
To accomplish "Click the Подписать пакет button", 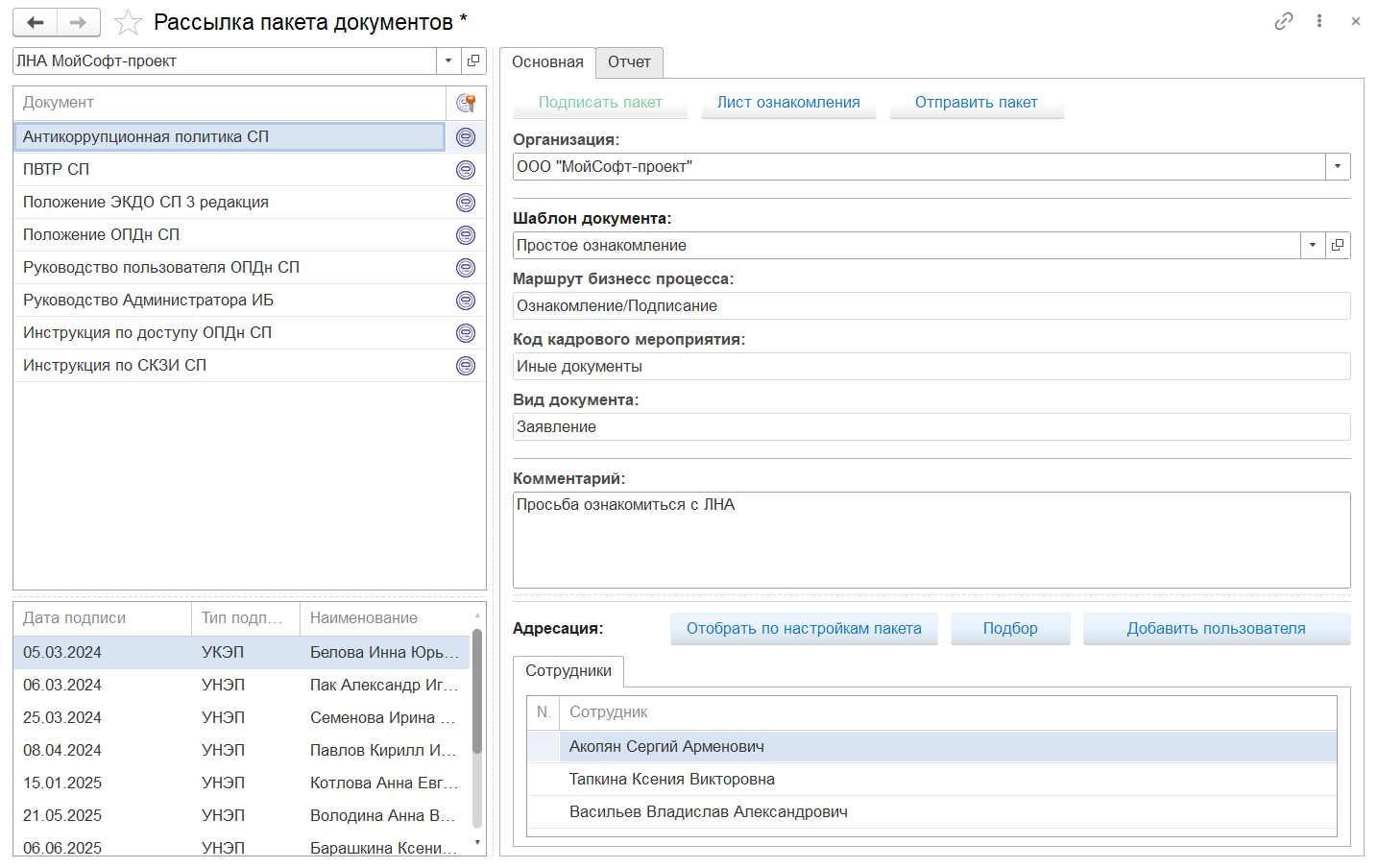I will coord(600,103).
